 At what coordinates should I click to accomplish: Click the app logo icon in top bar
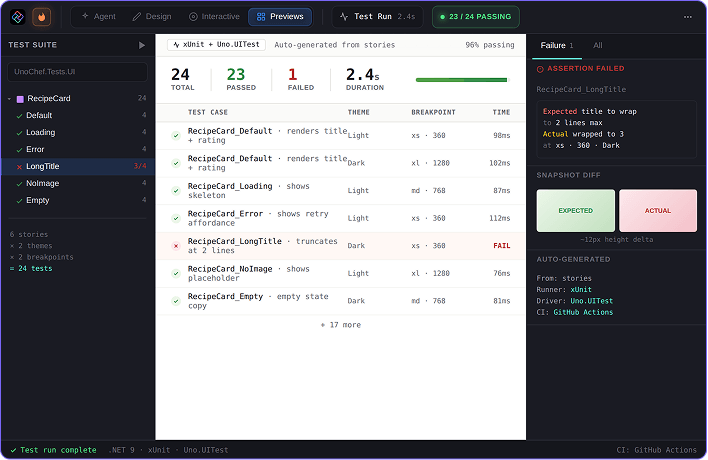coord(18,17)
